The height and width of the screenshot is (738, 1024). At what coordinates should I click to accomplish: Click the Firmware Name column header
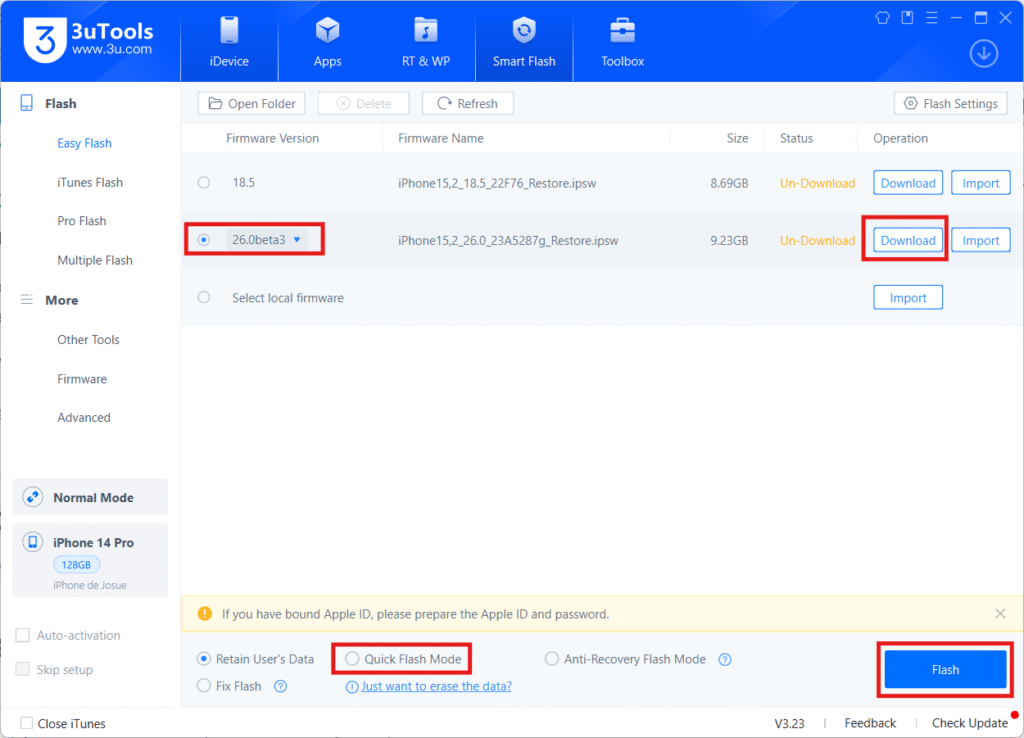(441, 138)
